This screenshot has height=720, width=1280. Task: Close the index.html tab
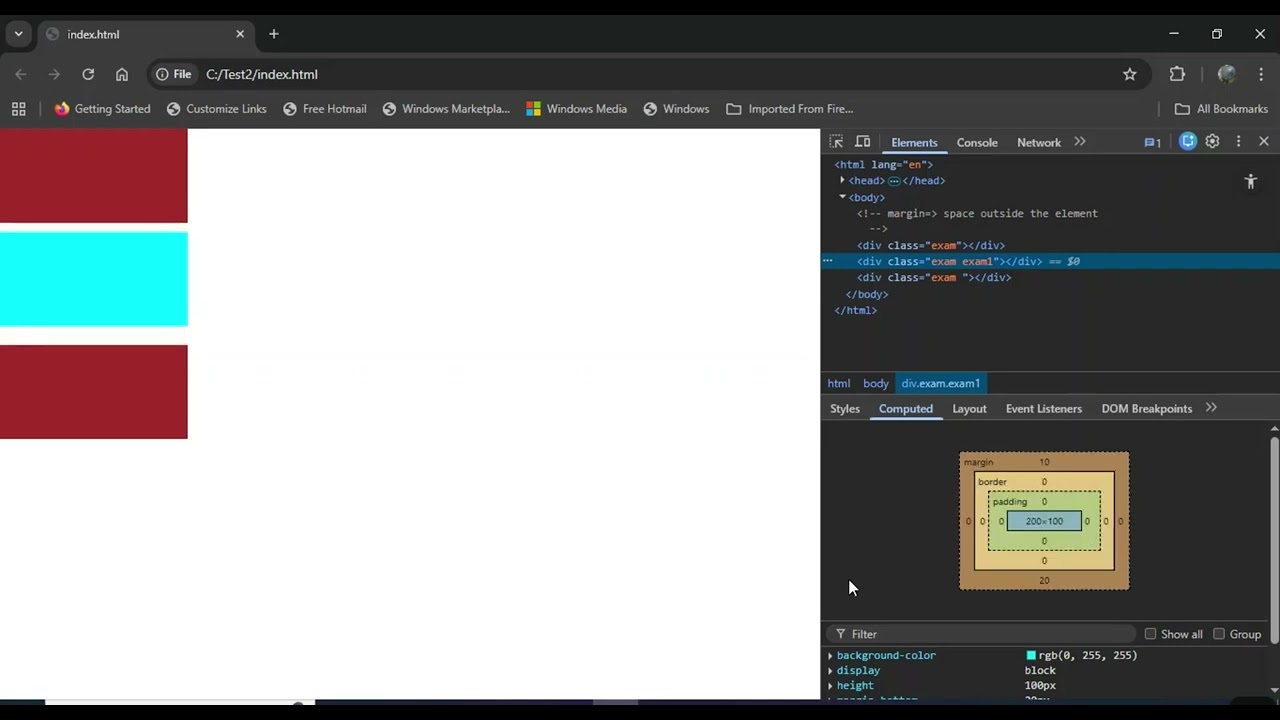tap(240, 34)
